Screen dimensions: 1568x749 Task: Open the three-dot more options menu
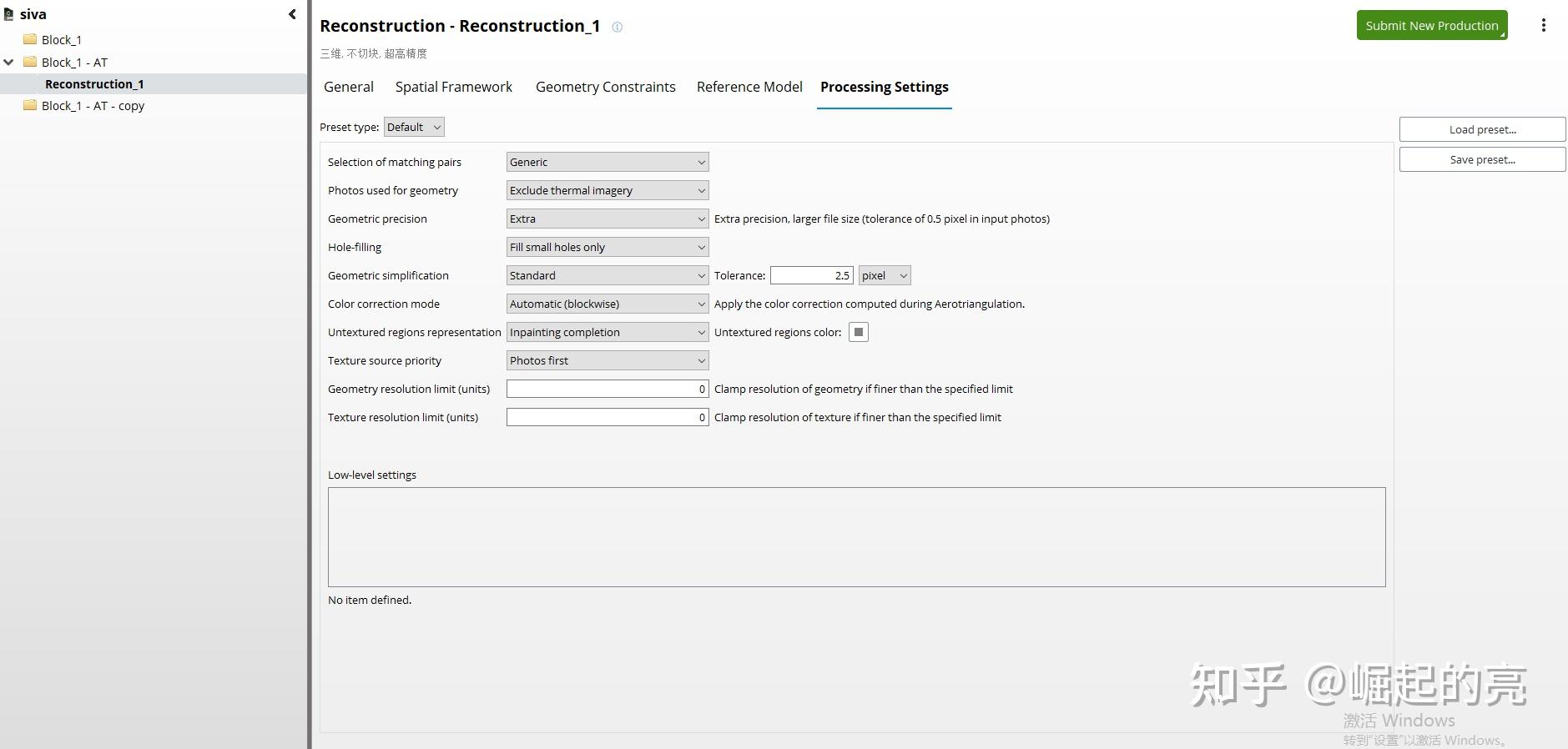coord(1543,26)
